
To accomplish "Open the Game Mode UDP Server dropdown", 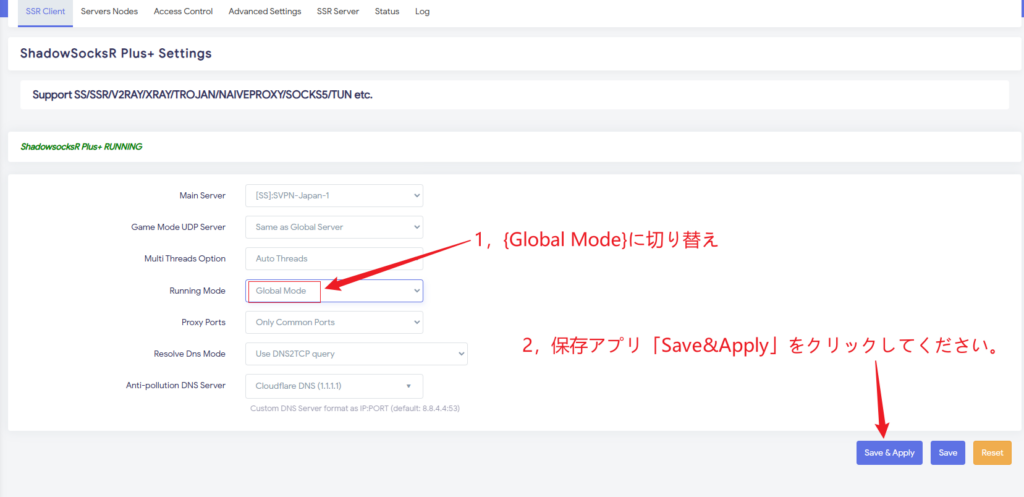I will click(334, 227).
